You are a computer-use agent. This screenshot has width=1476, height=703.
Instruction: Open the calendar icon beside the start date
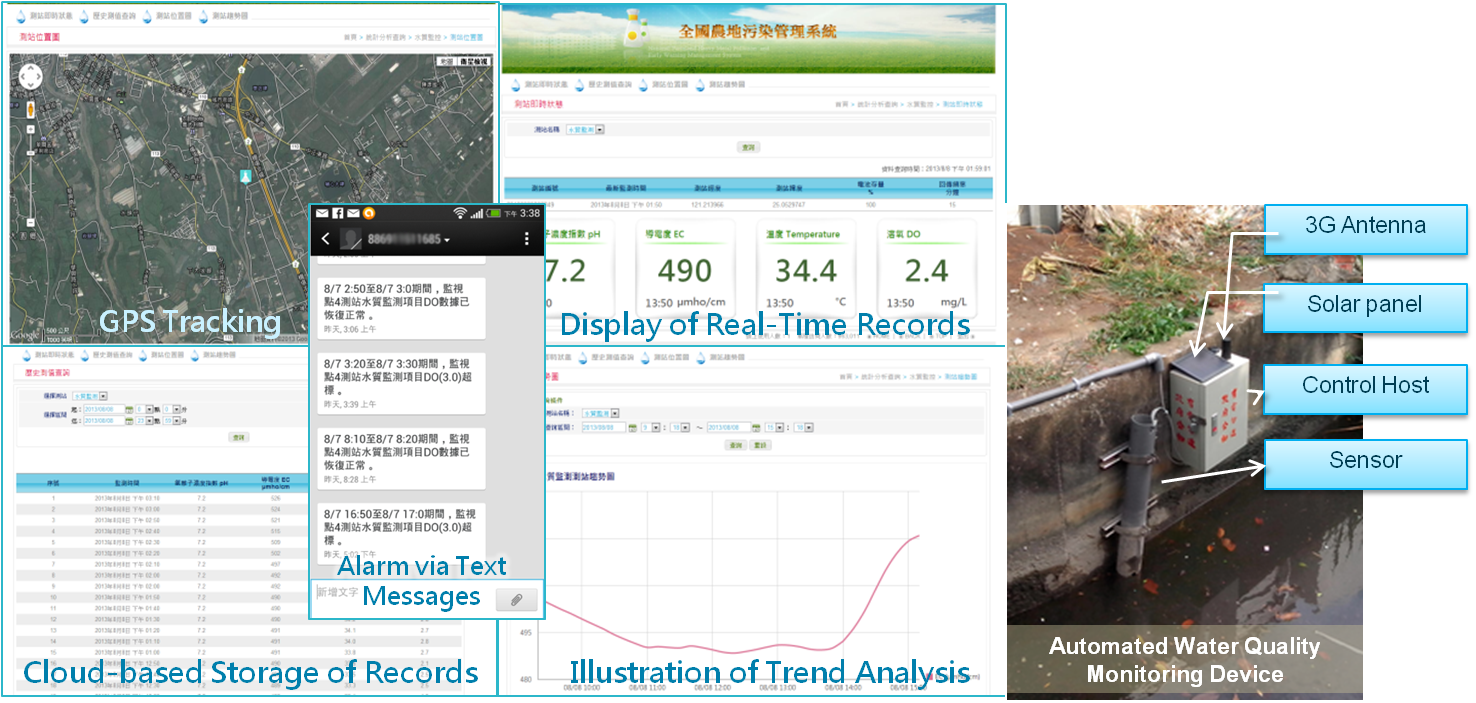pos(632,428)
